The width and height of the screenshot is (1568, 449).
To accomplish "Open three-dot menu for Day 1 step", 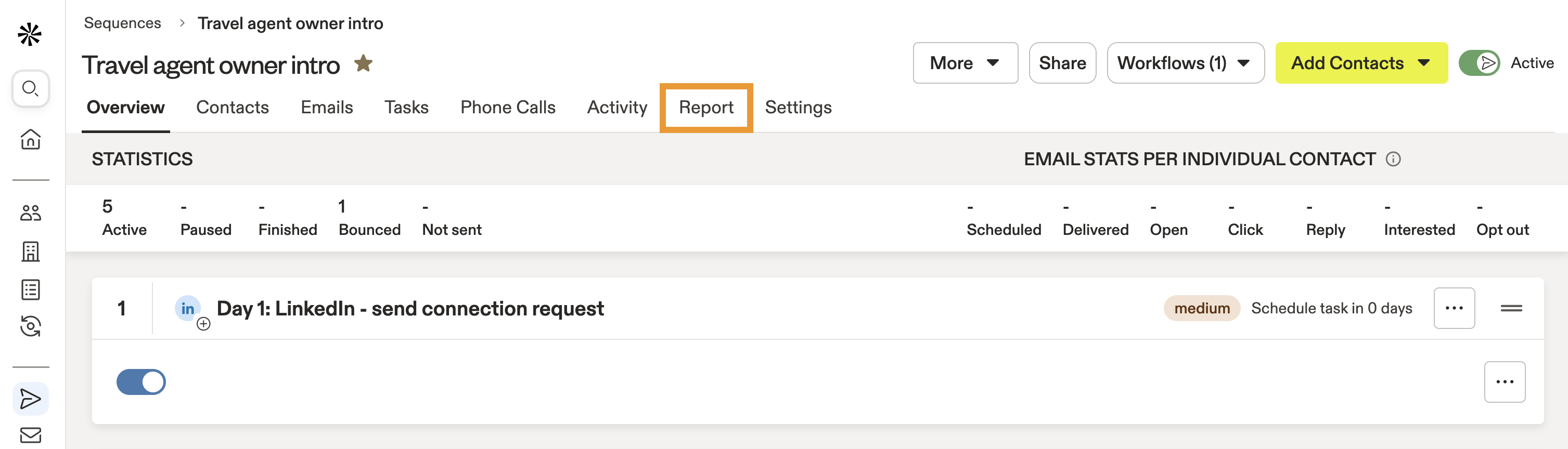I will tap(1454, 309).
